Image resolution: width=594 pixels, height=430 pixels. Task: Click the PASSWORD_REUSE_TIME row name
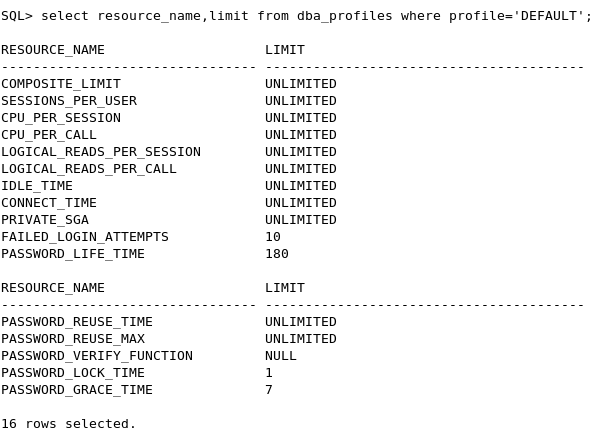(x=77, y=322)
